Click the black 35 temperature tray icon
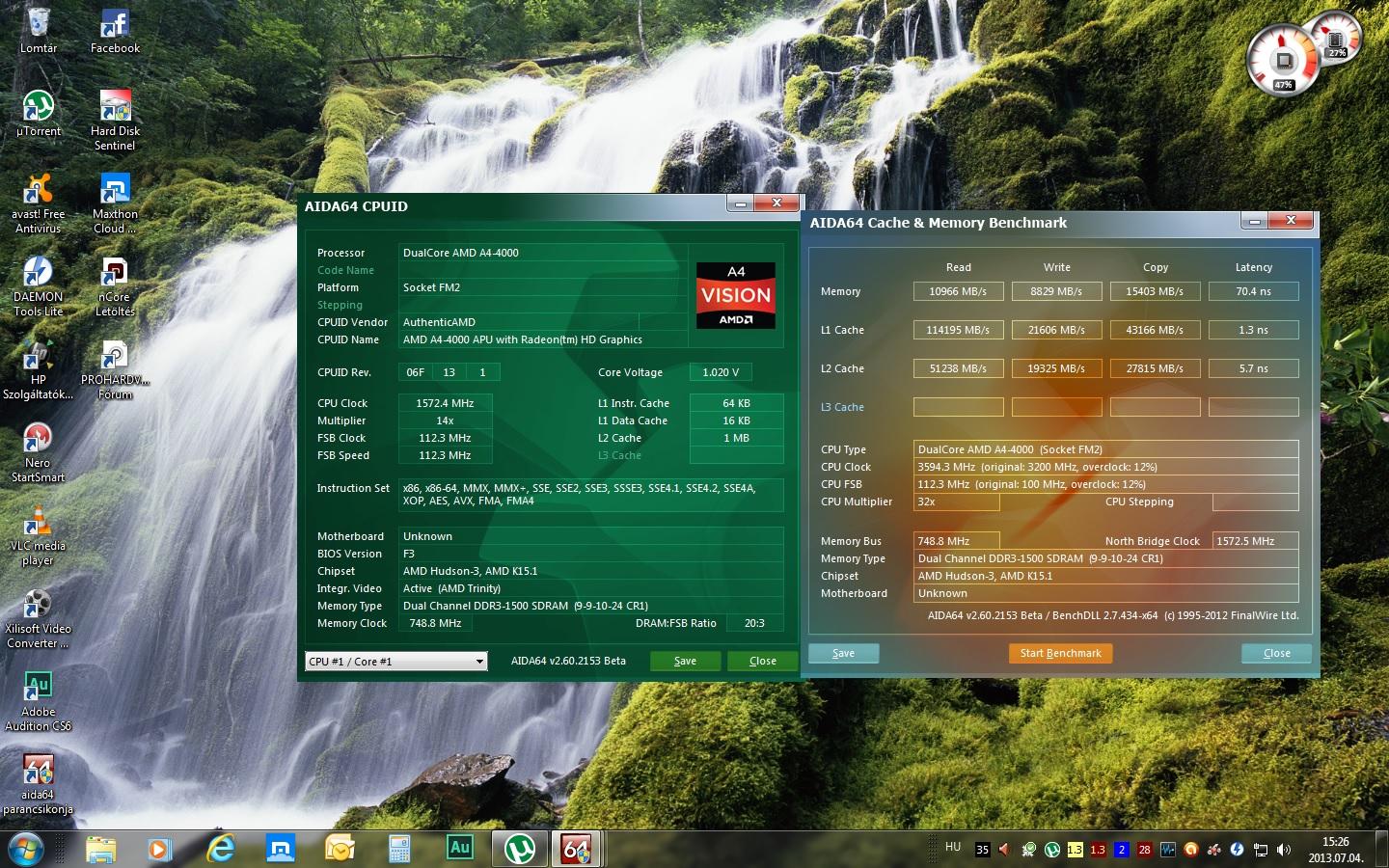 [x=982, y=850]
